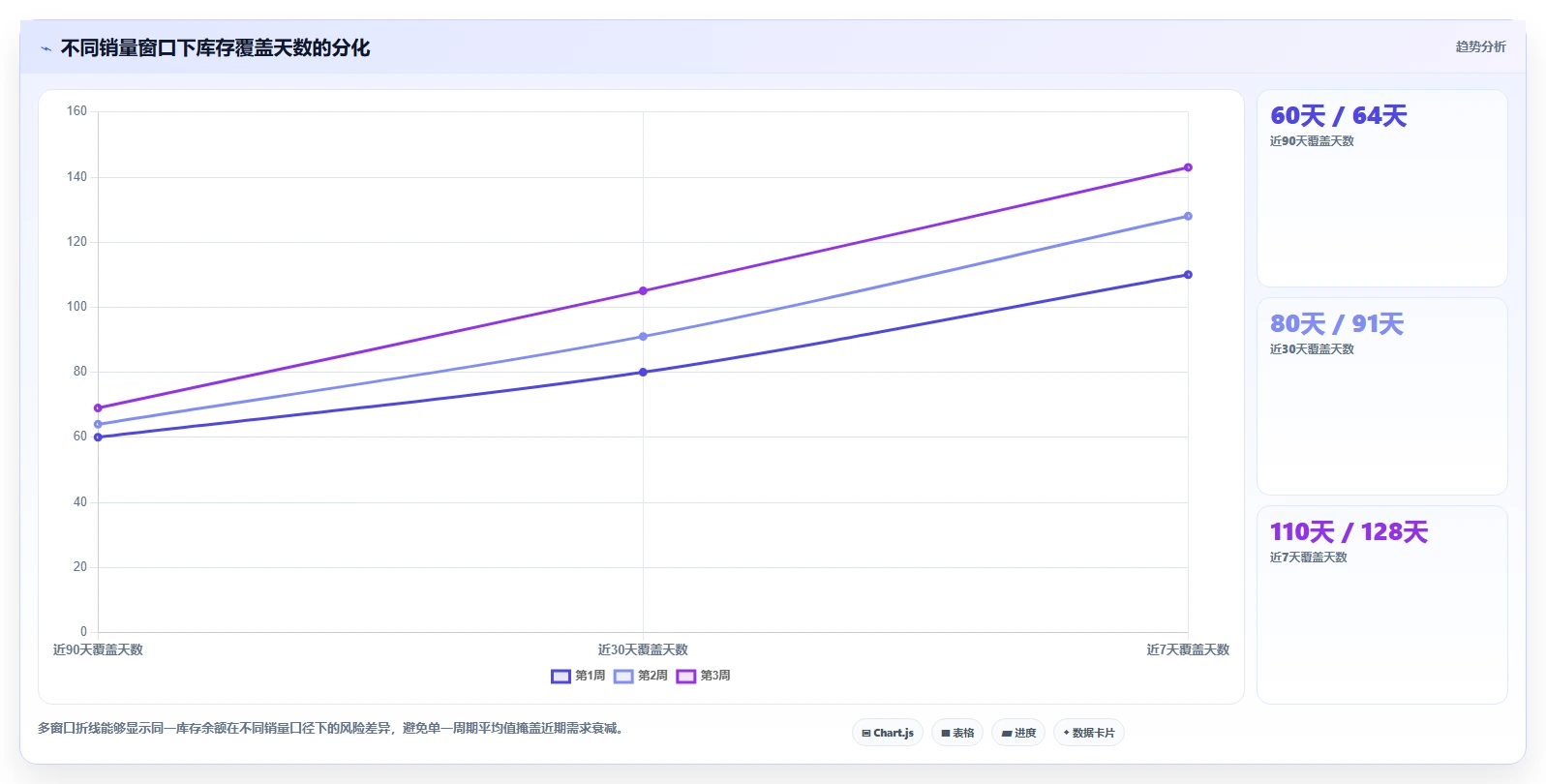
Task: Select the 第2周 data point at 近7天覆盖天数
Action: click(x=1188, y=217)
